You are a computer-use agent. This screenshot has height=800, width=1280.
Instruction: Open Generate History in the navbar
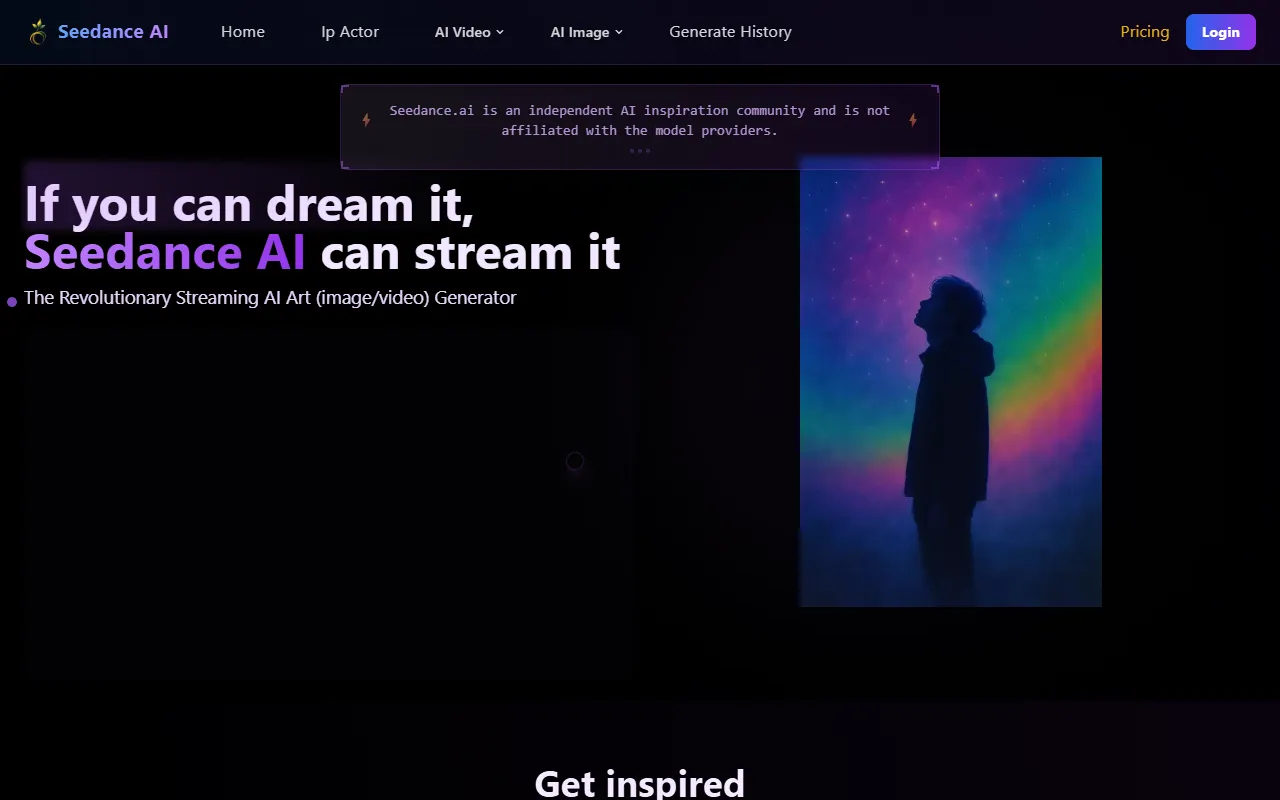coord(730,32)
